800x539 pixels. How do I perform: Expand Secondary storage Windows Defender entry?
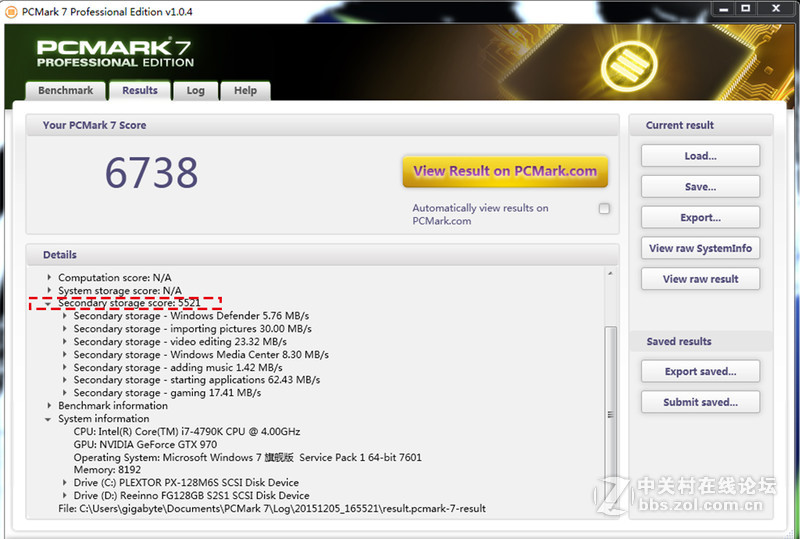[64, 316]
